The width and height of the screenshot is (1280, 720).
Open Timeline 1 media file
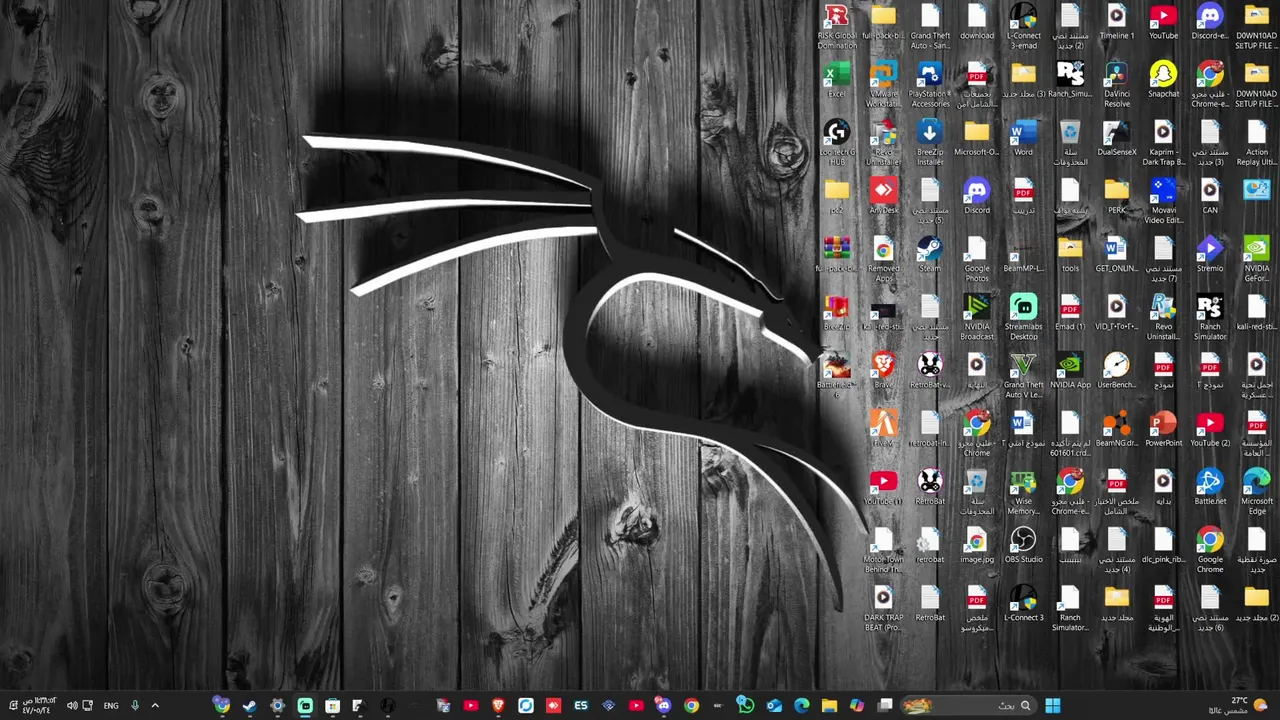1117,22
